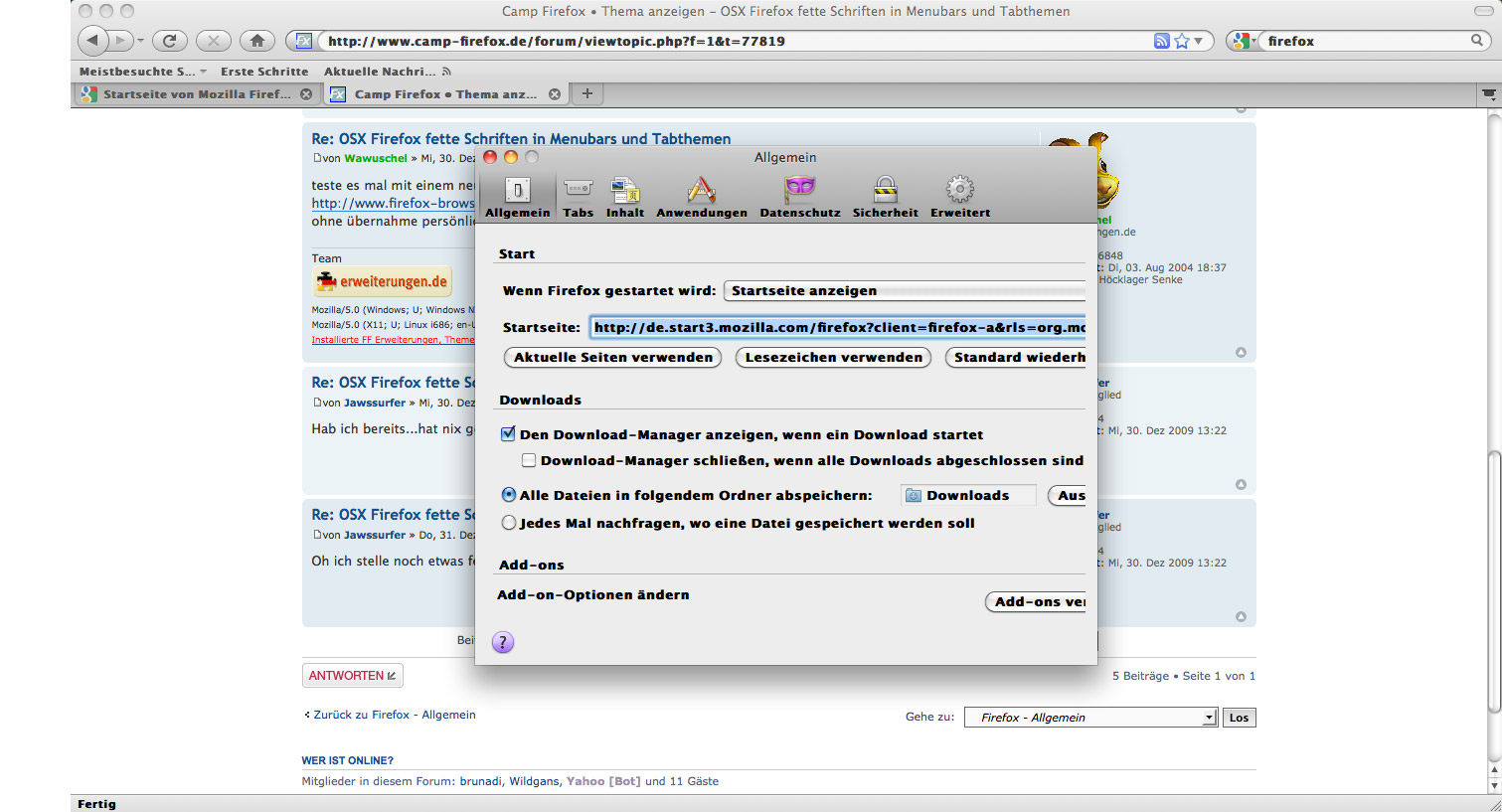Open 'Wenn Firefox gestartet wird' dropdown
This screenshot has height=812, width=1502.
(x=905, y=290)
